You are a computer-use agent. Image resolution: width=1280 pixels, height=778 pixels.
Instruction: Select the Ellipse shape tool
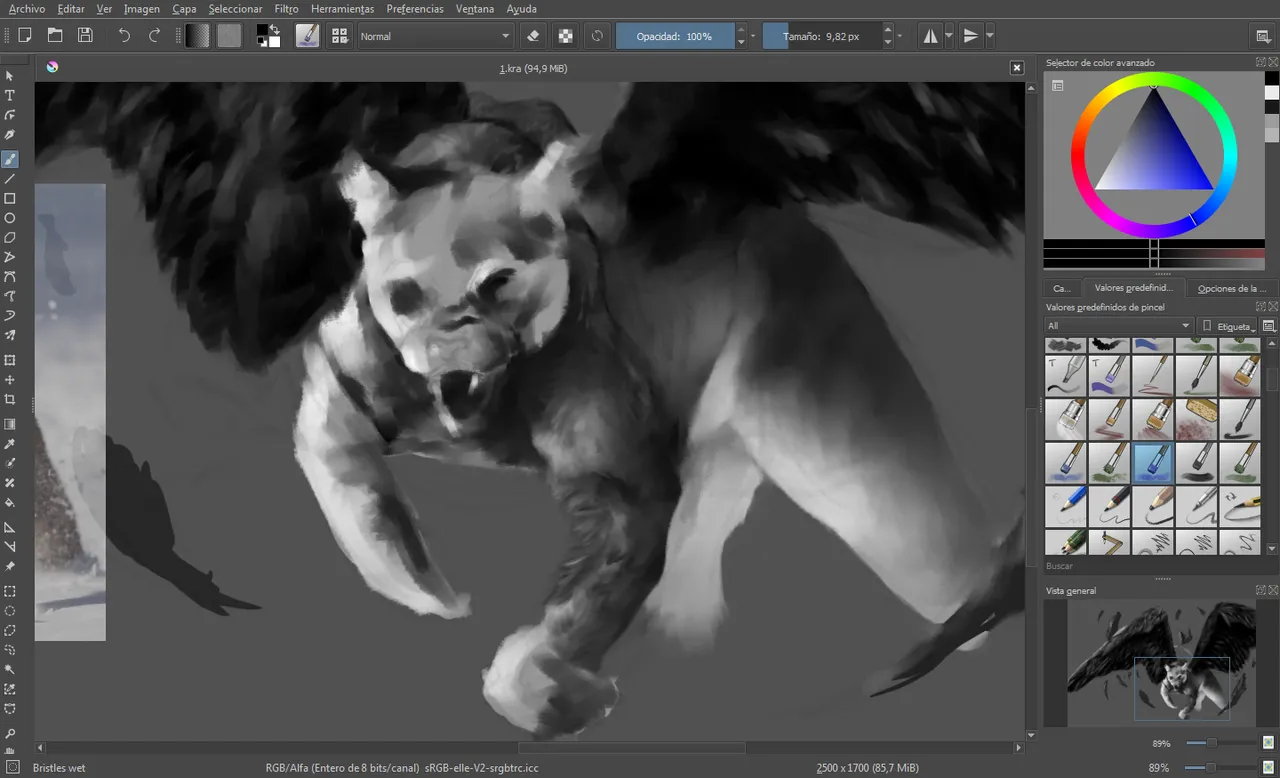[10, 218]
